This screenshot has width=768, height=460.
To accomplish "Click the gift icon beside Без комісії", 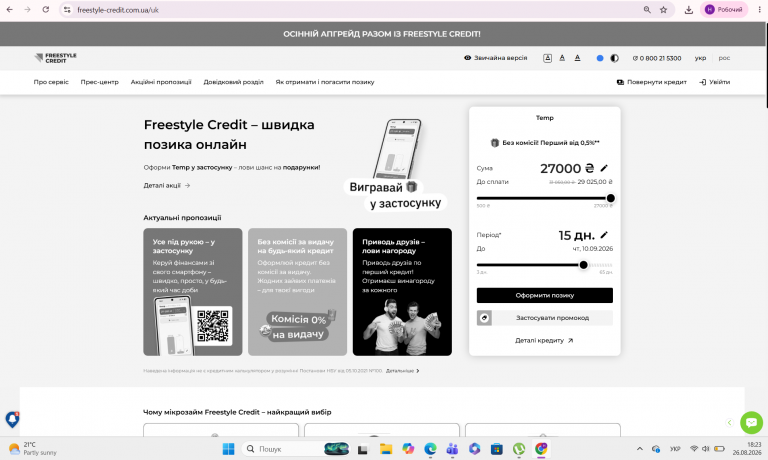I will click(495, 143).
